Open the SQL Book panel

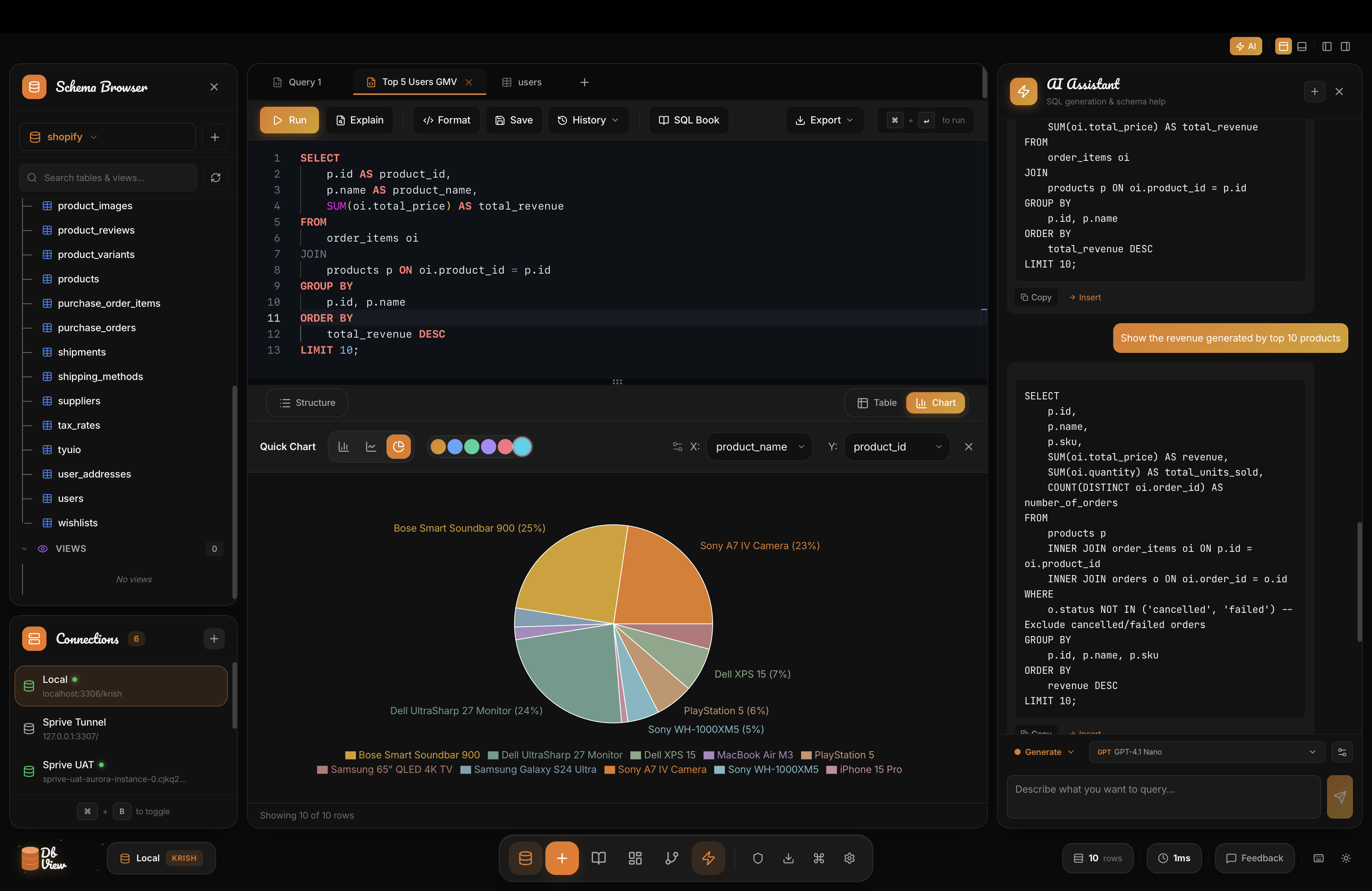tap(688, 120)
